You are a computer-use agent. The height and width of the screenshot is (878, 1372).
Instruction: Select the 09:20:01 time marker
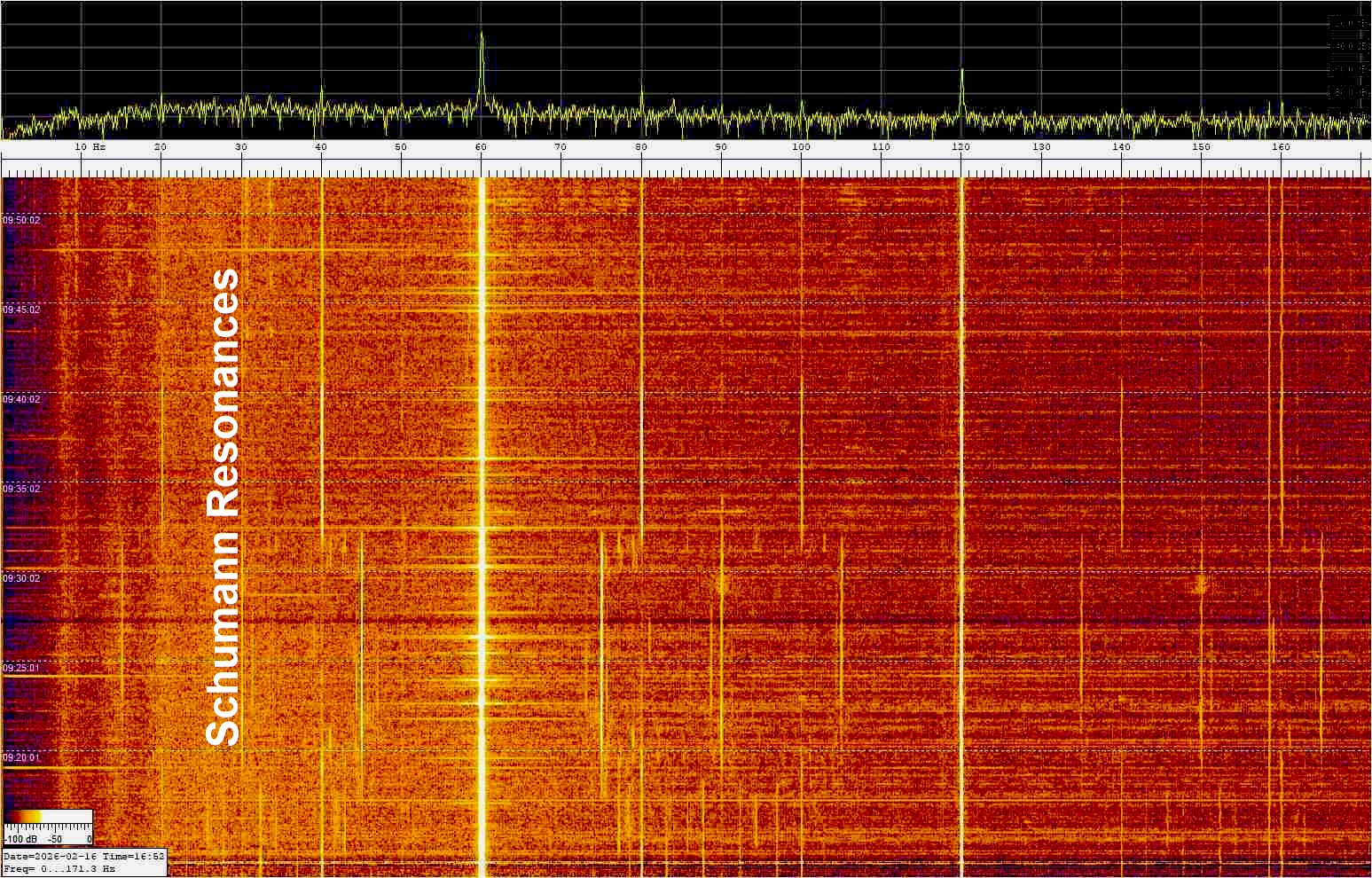[21, 757]
